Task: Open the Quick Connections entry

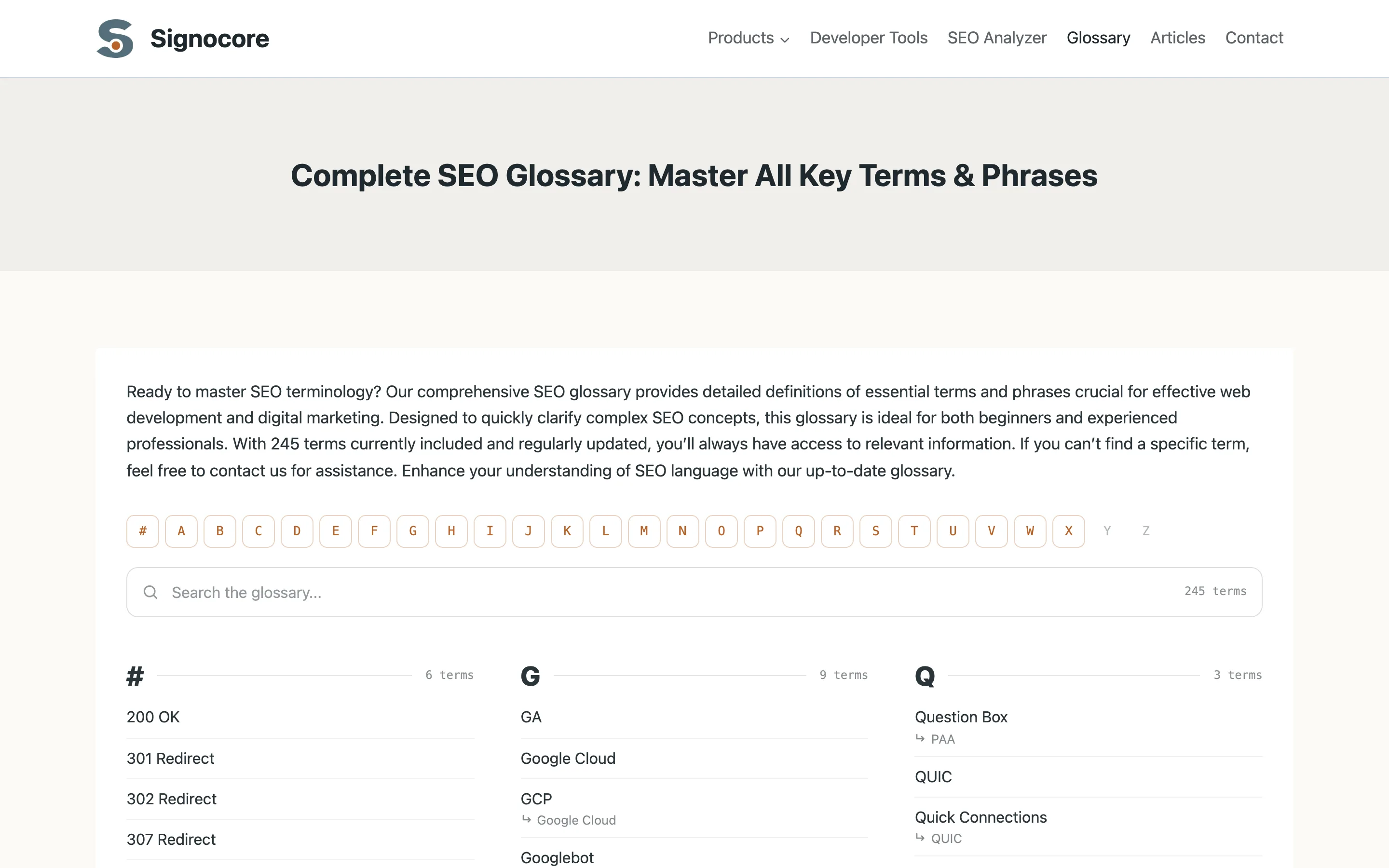Action: coord(980,817)
